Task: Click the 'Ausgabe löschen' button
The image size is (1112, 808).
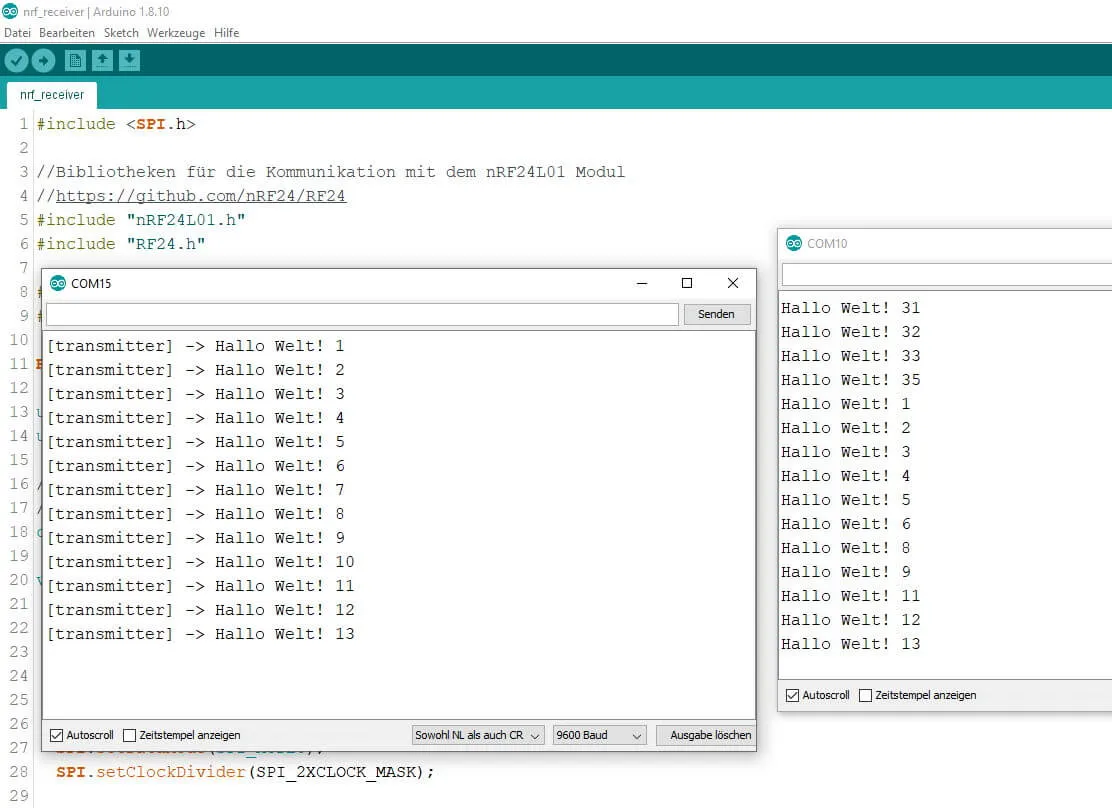Action: click(710, 735)
